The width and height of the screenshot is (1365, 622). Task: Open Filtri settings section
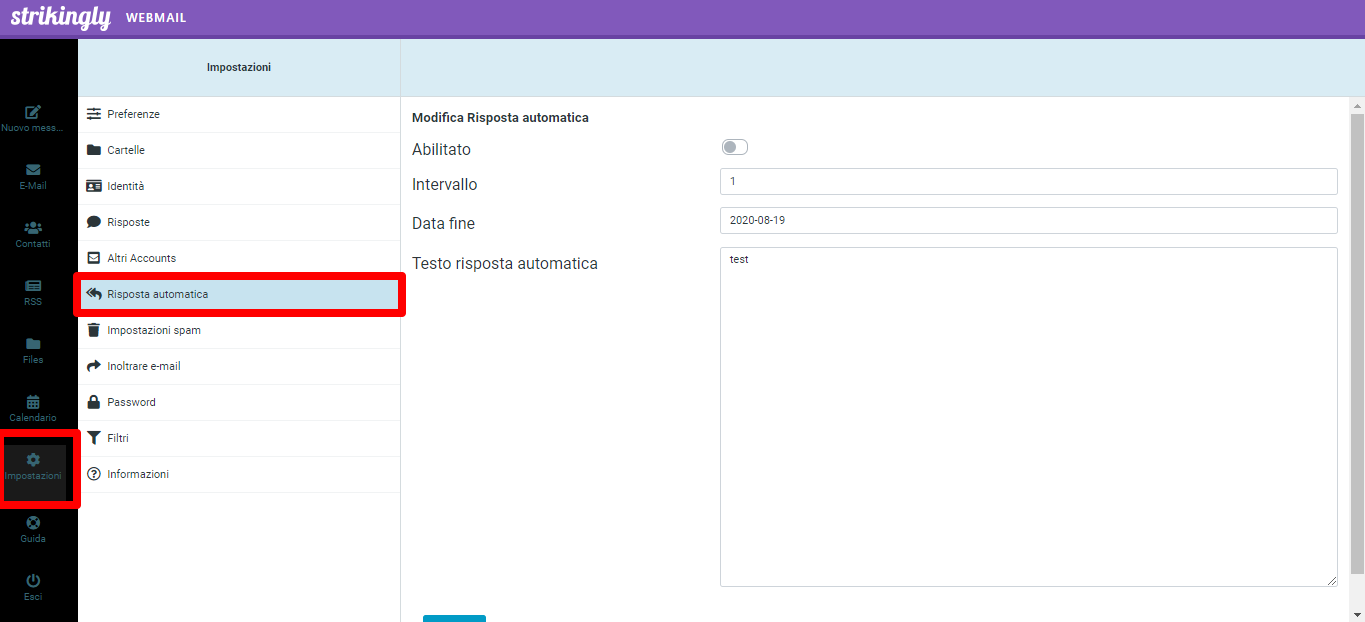click(239, 438)
